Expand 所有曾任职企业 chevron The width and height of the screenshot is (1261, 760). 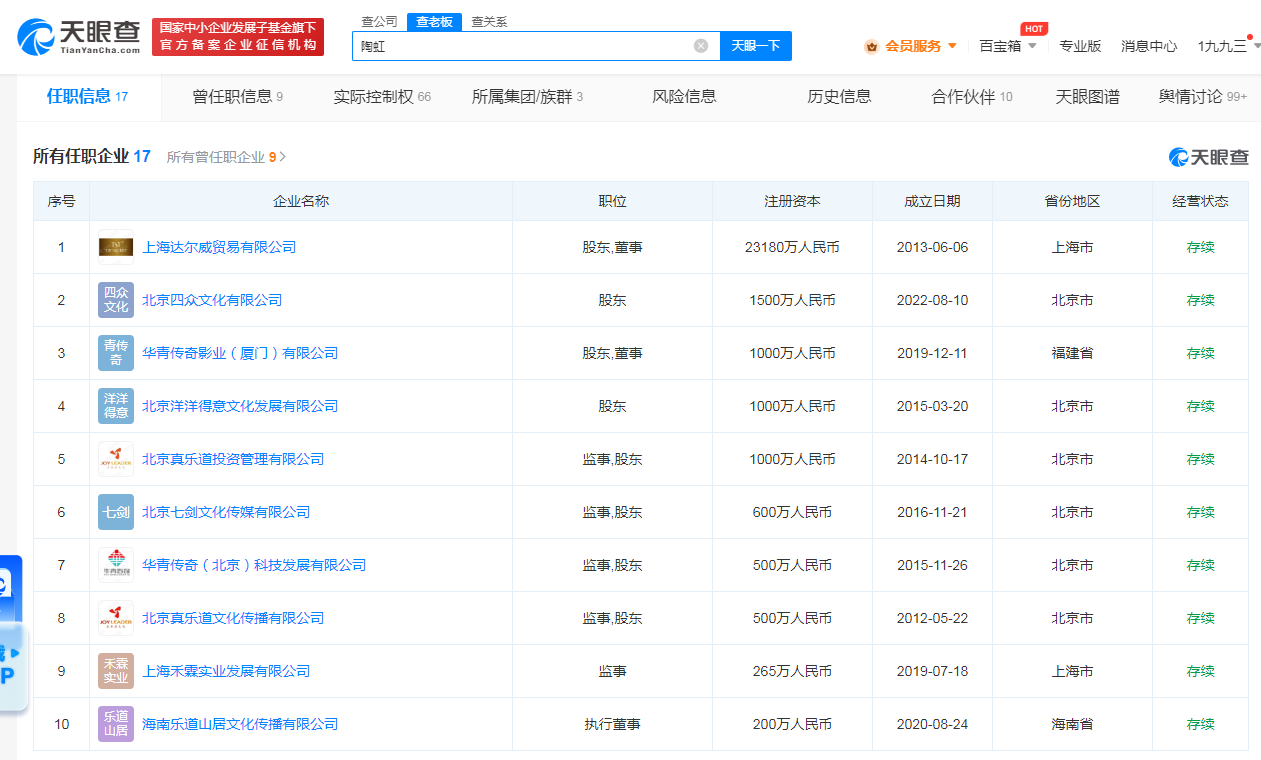(x=283, y=157)
